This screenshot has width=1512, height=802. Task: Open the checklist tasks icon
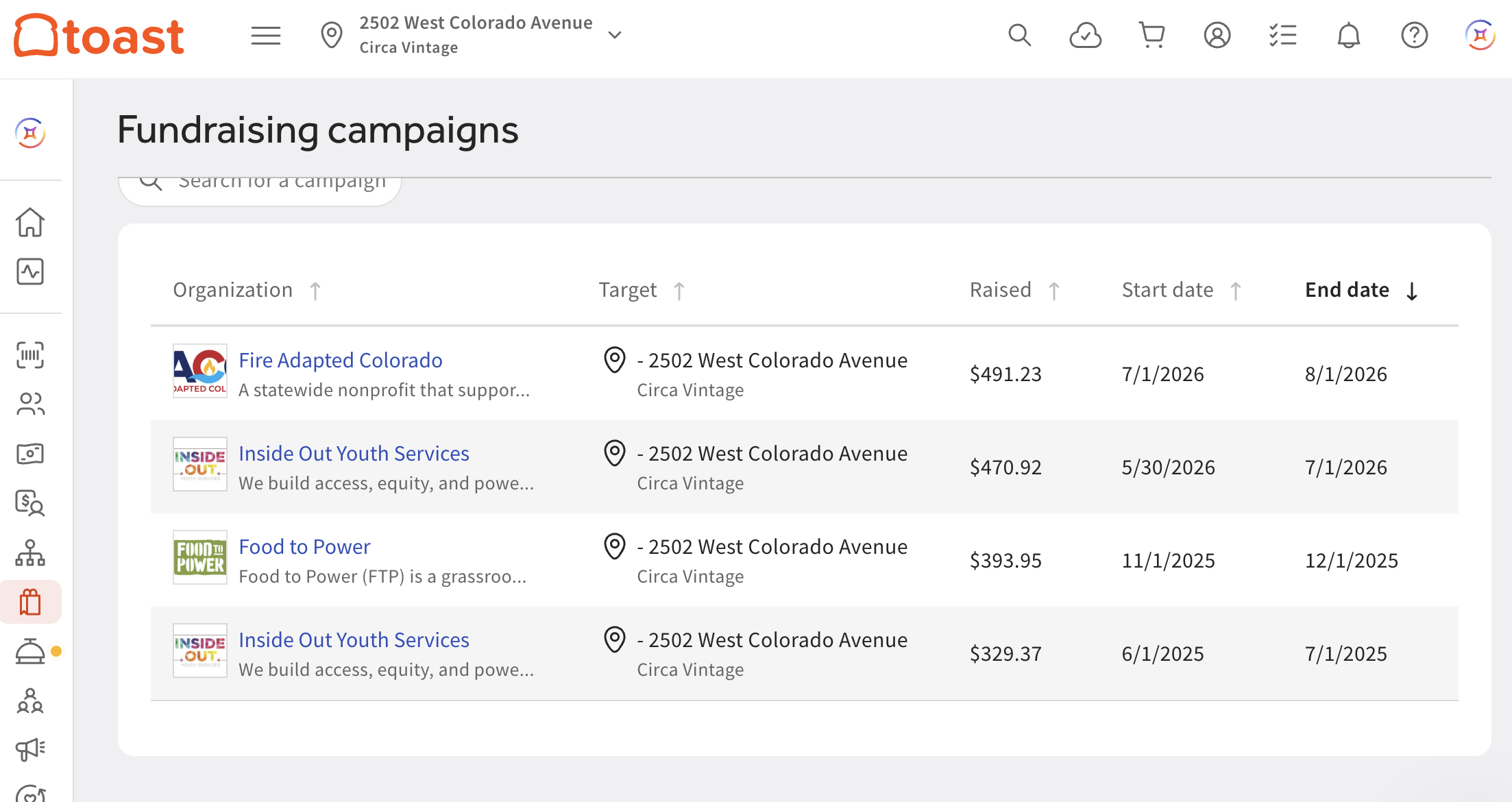[1282, 35]
